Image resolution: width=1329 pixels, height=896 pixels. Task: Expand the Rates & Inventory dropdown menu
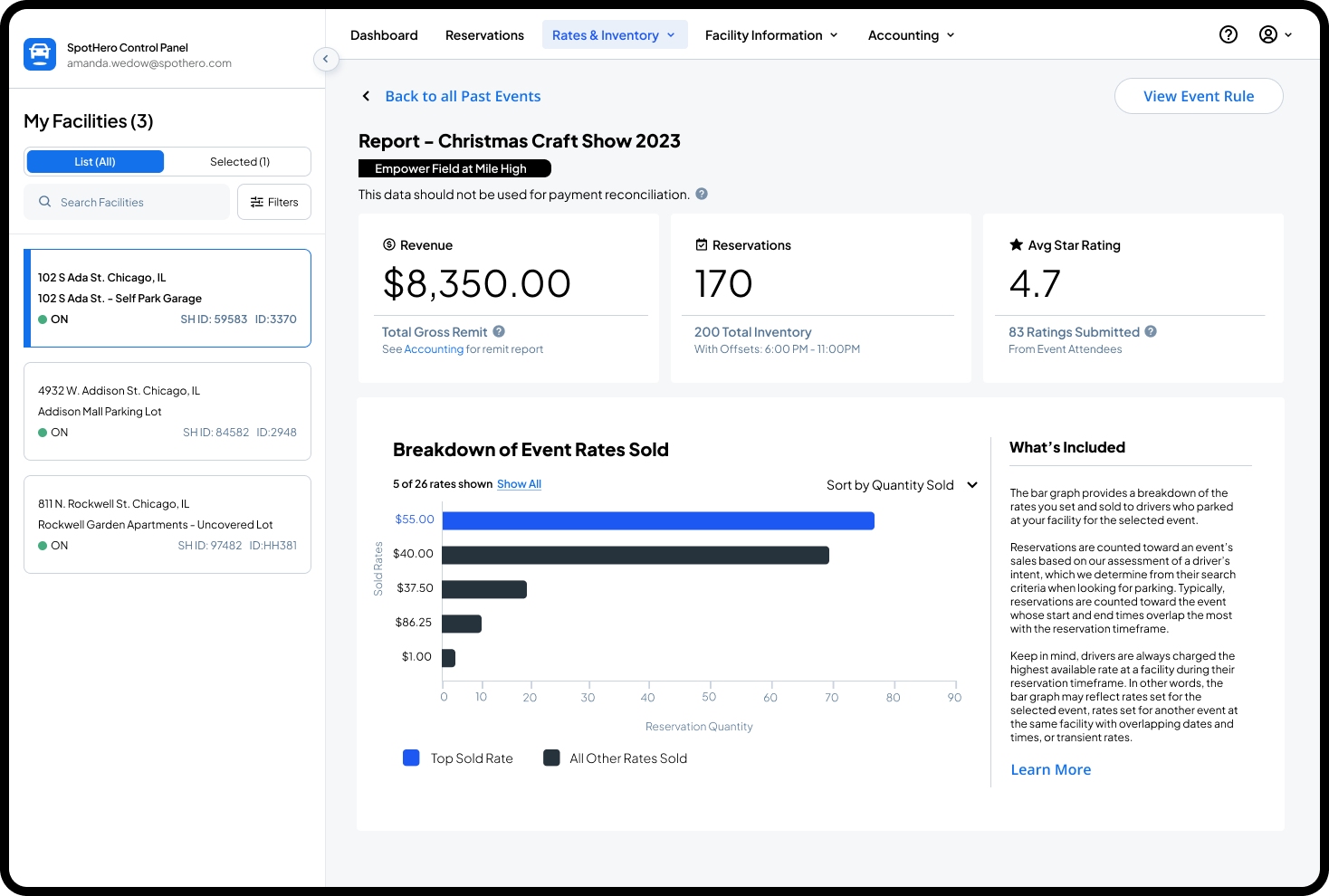615,34
